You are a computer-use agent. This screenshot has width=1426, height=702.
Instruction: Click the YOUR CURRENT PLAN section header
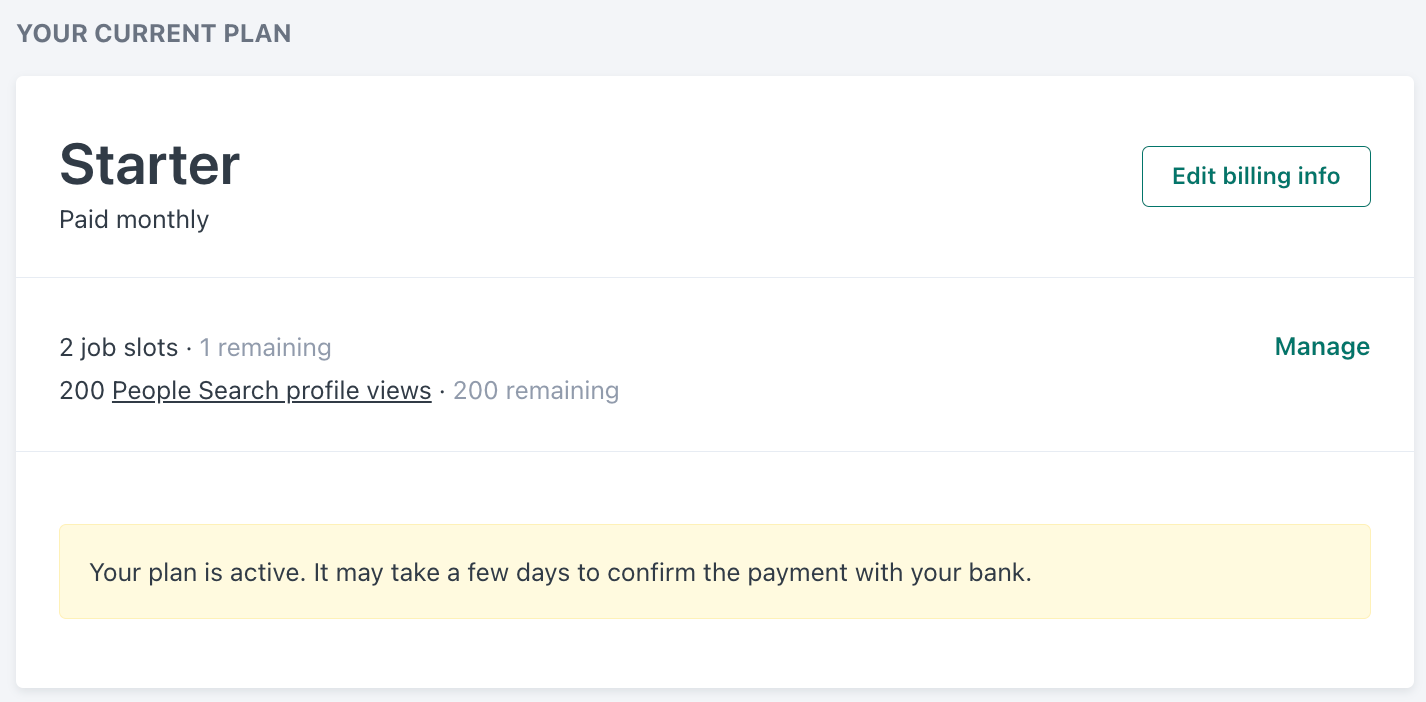[x=154, y=34]
